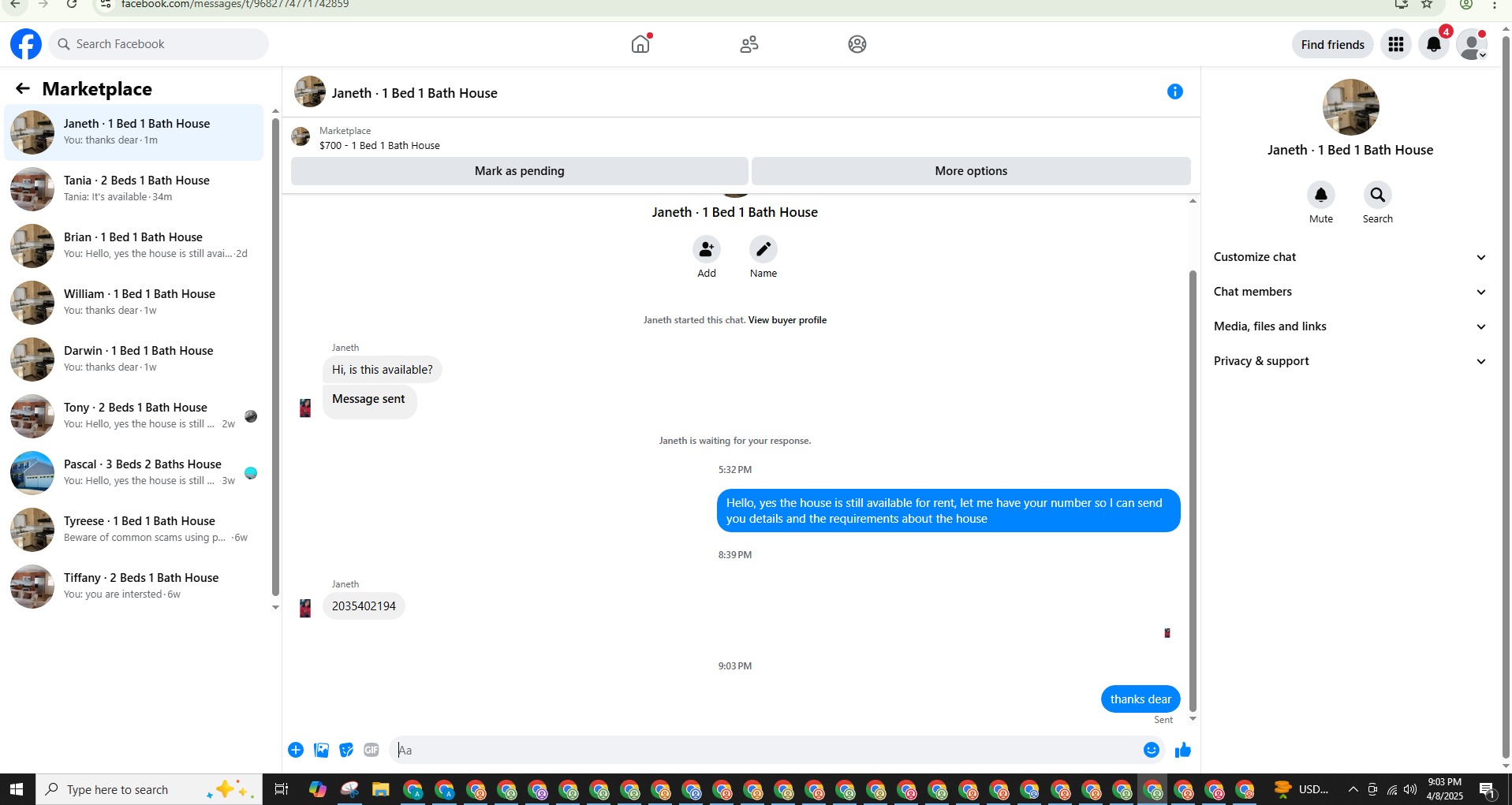Expand Customize chat section

(1350, 257)
